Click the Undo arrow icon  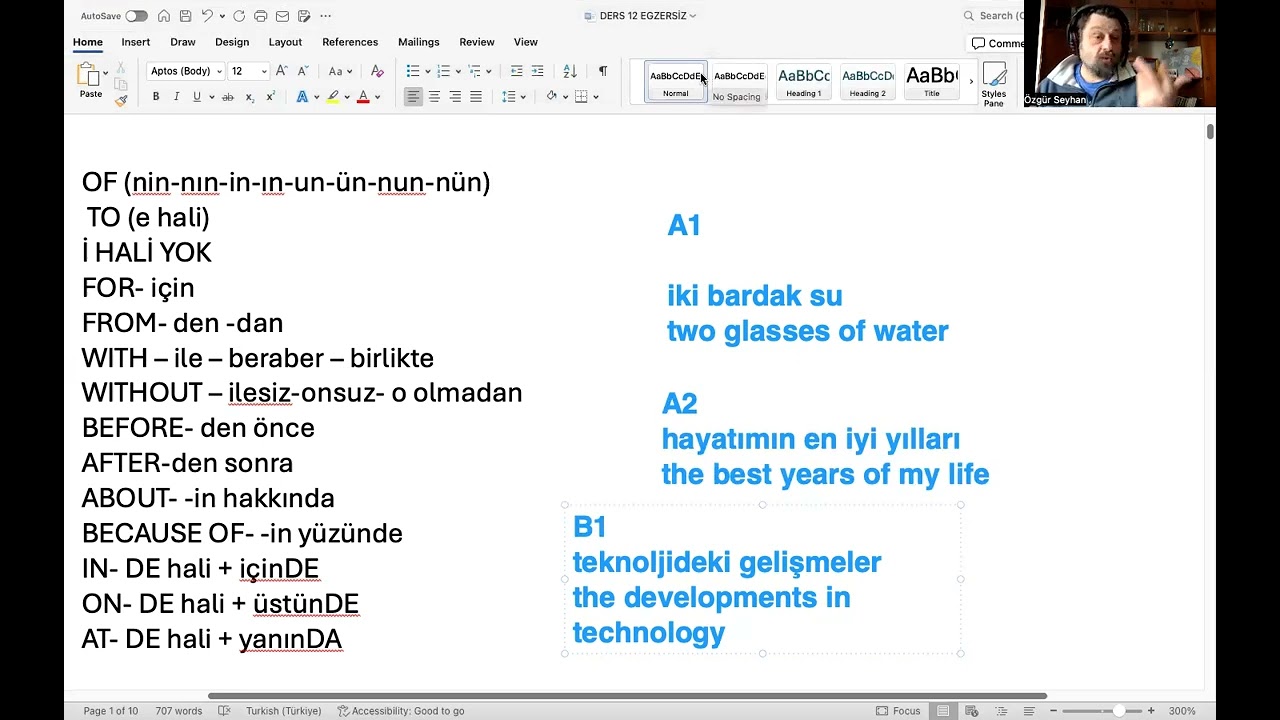[207, 16]
